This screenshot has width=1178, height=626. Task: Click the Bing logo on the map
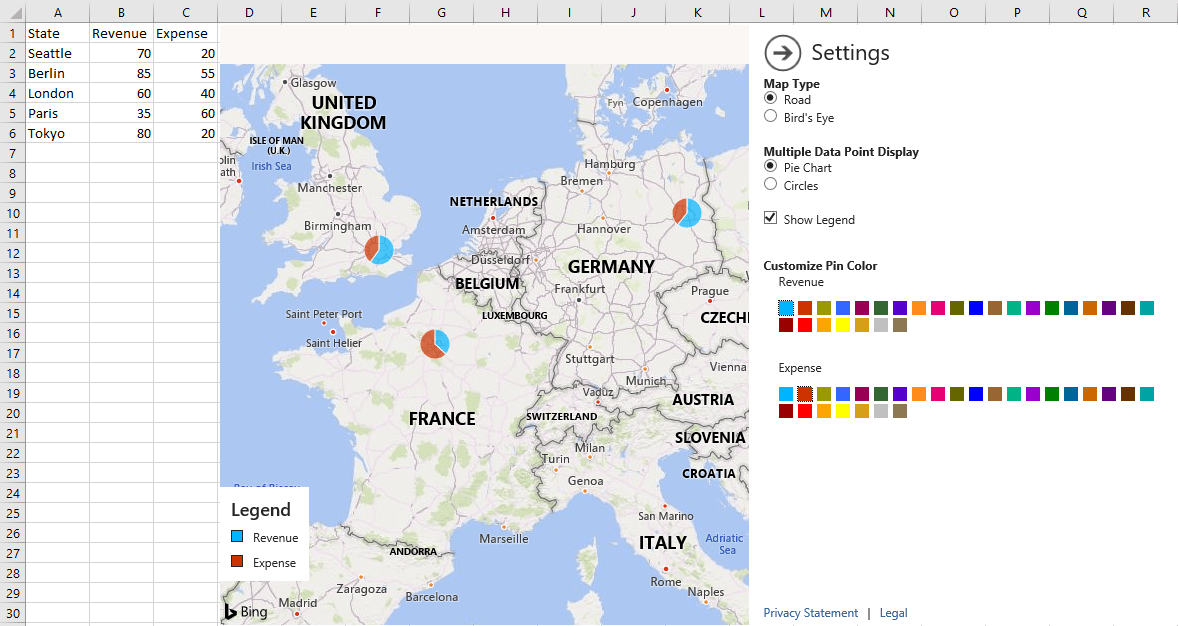(245, 612)
